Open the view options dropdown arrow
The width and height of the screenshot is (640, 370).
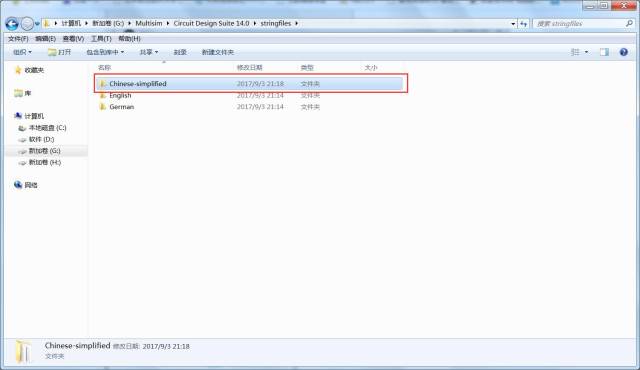point(587,52)
